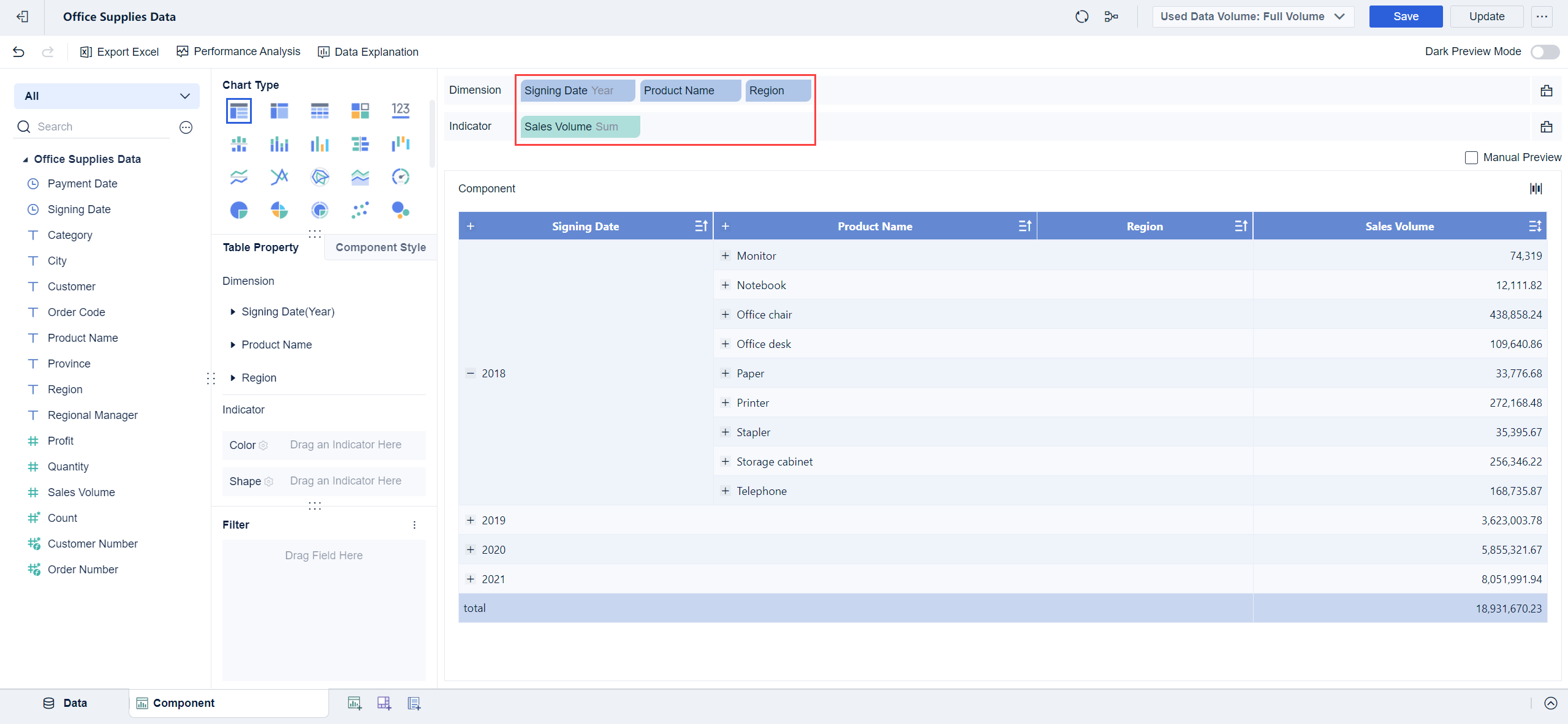Screen dimensions: 1568x724
Task: Click the Color indicator settings gear
Action: coord(263,445)
